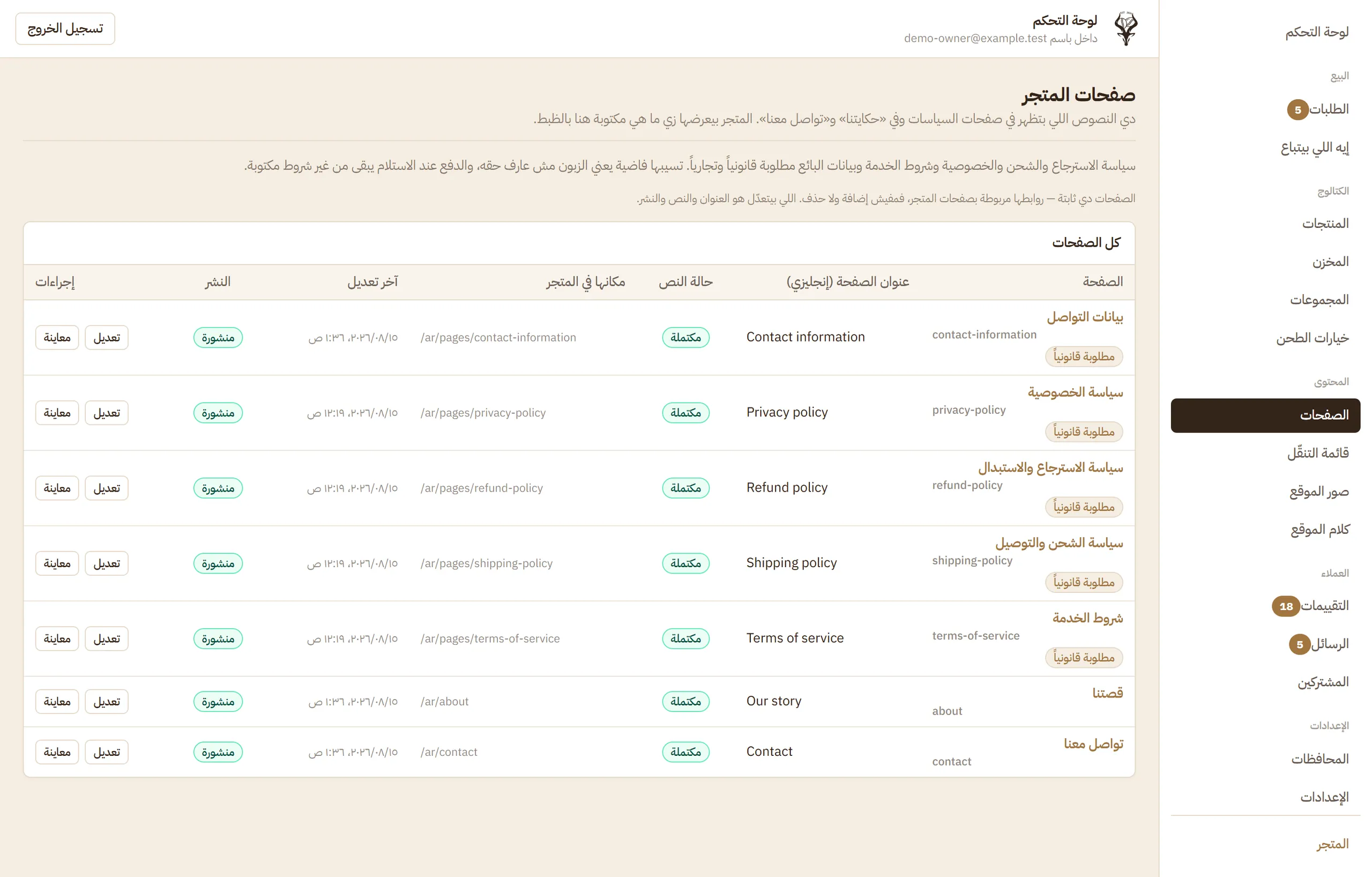
Task: Click معاينة for the Contact information row
Action: [x=57, y=337]
